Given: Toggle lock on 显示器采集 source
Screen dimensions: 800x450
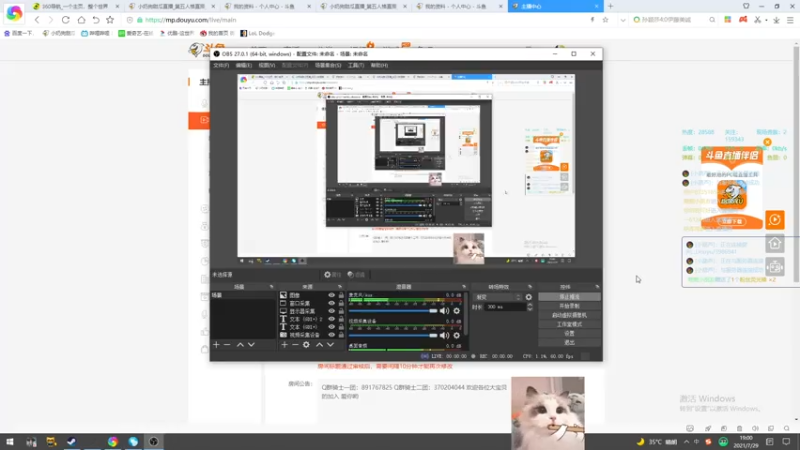Looking at the screenshot, I should [341, 311].
